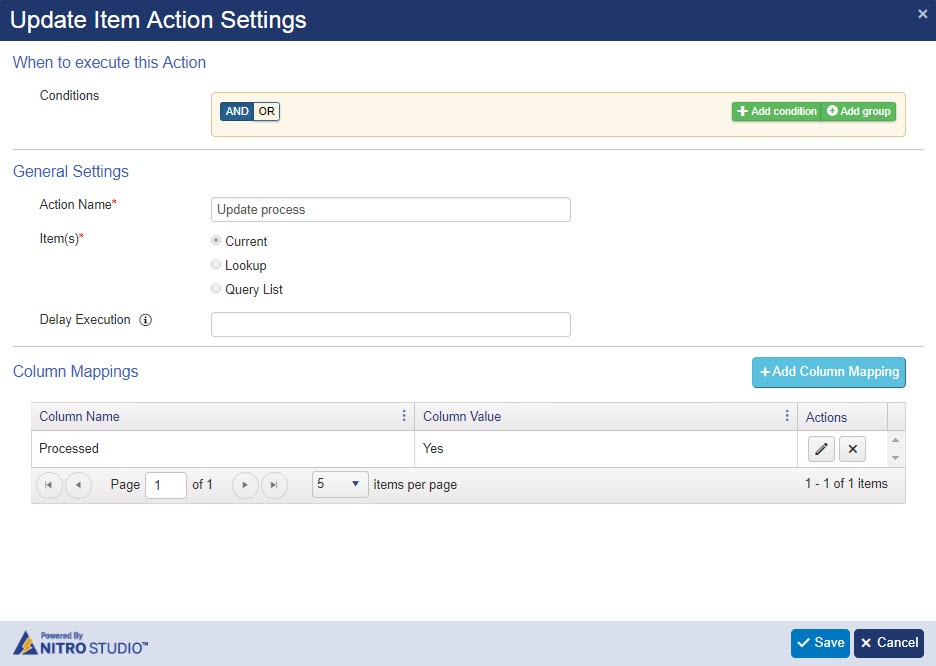Viewport: 936px width, 666px height.
Task: Go to first page of column mappings
Action: tap(49, 485)
